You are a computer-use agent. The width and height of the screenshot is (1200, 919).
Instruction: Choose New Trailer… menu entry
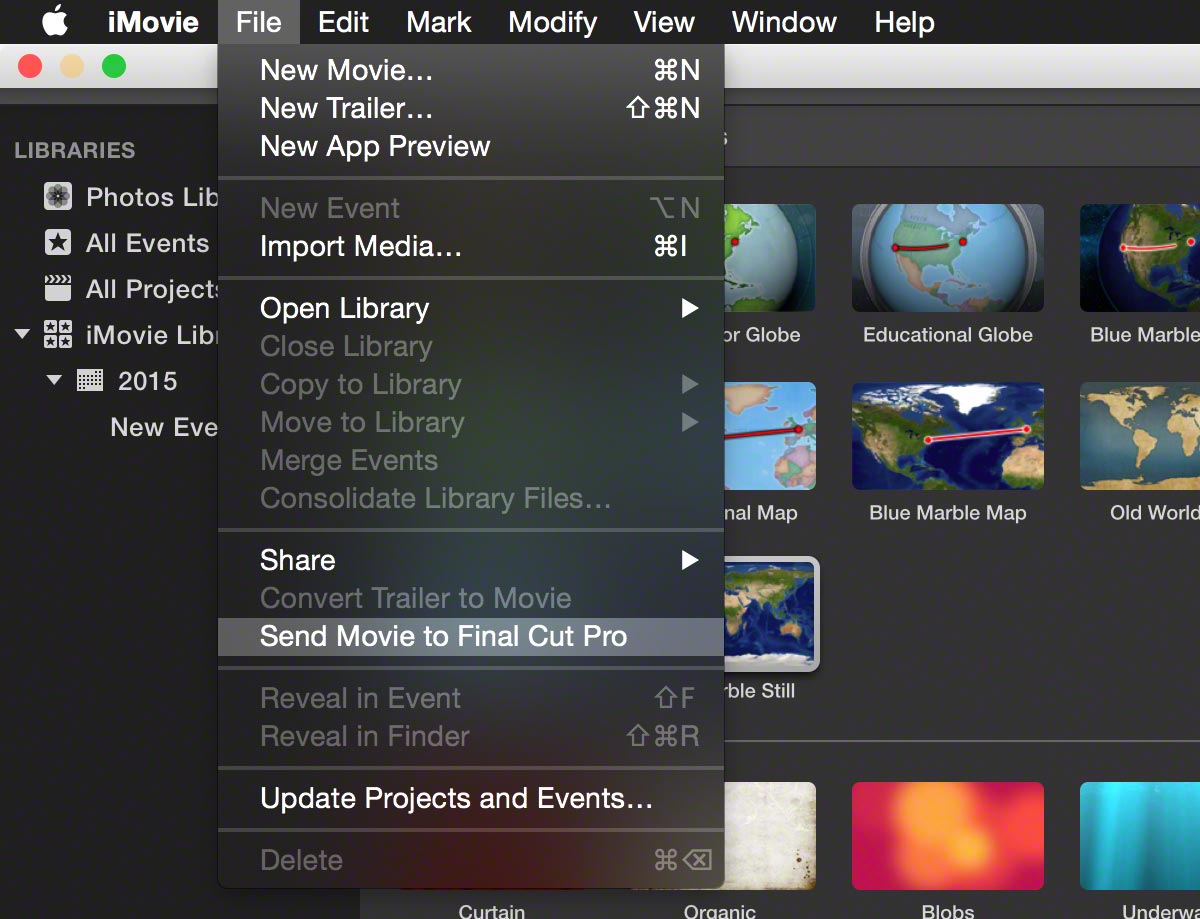pos(471,108)
